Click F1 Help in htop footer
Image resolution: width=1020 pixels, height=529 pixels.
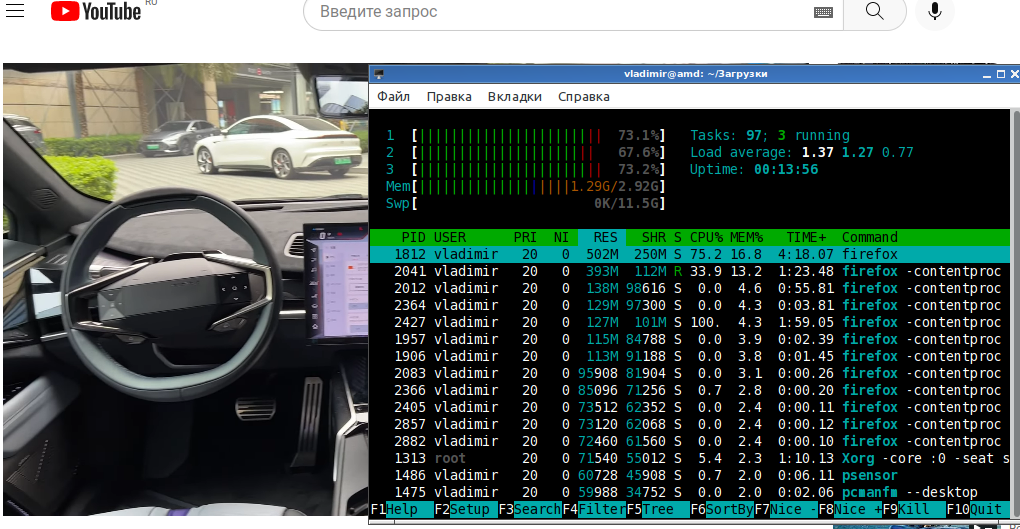tap(401, 509)
